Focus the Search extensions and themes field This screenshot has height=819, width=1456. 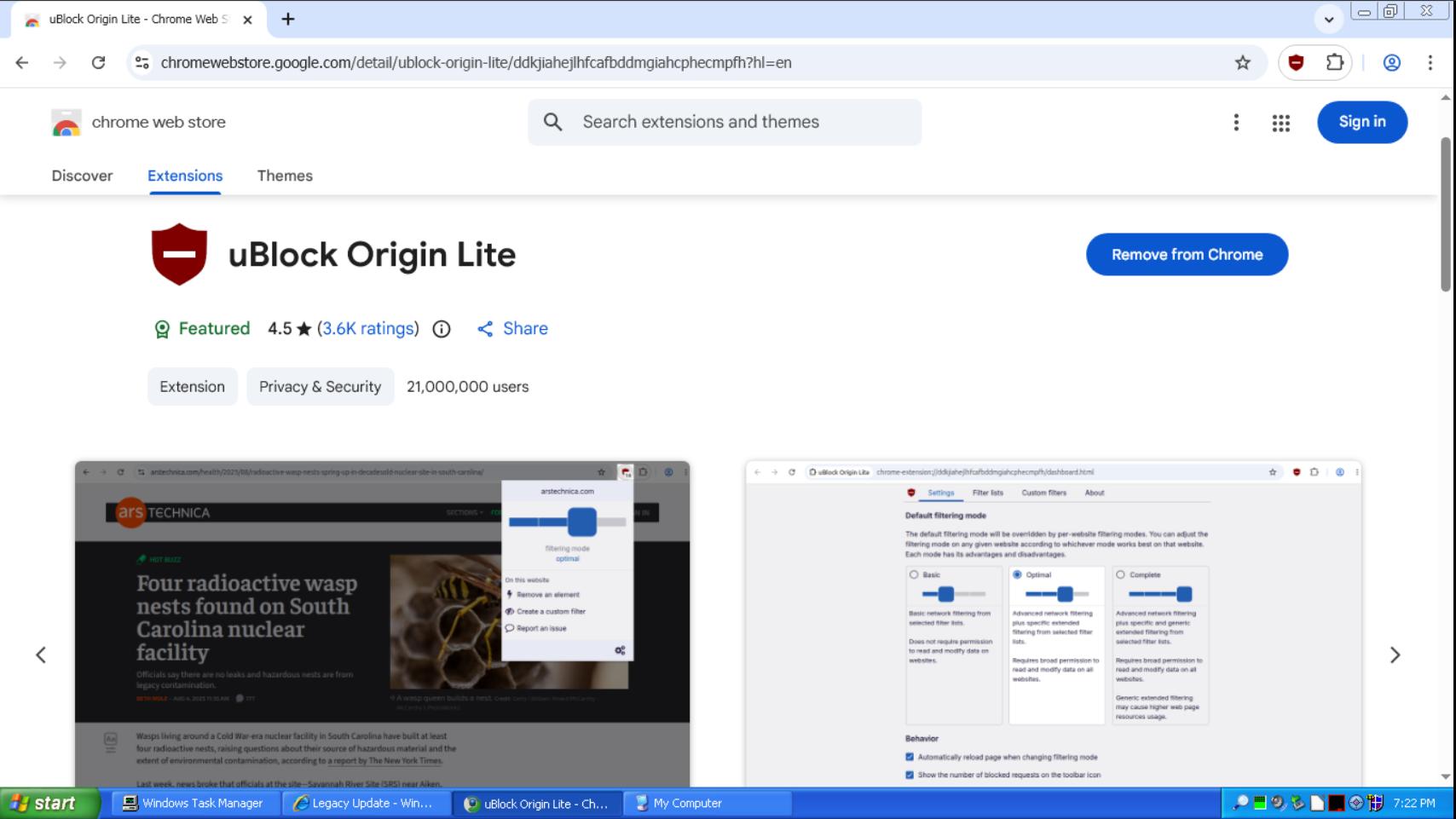click(x=725, y=122)
